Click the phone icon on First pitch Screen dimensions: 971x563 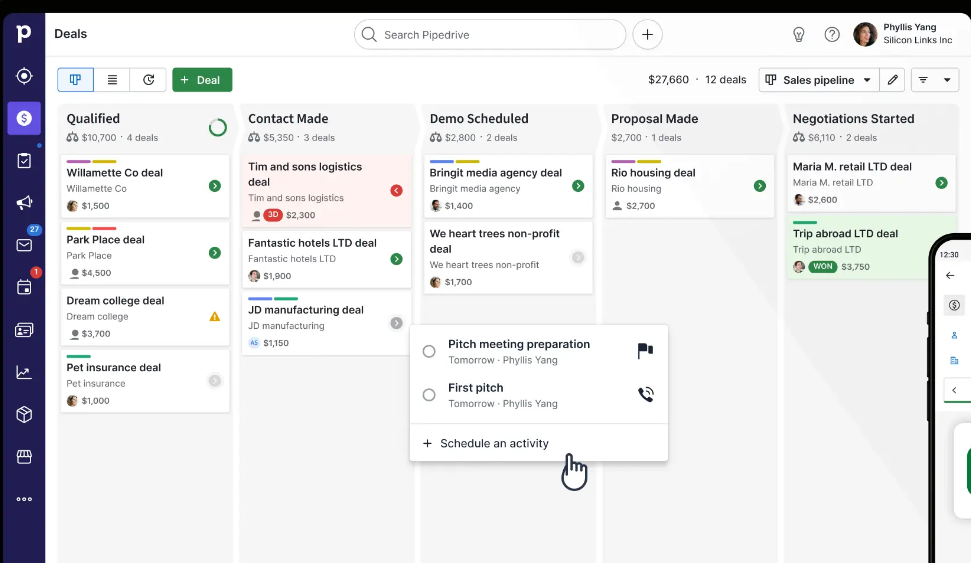click(x=646, y=395)
